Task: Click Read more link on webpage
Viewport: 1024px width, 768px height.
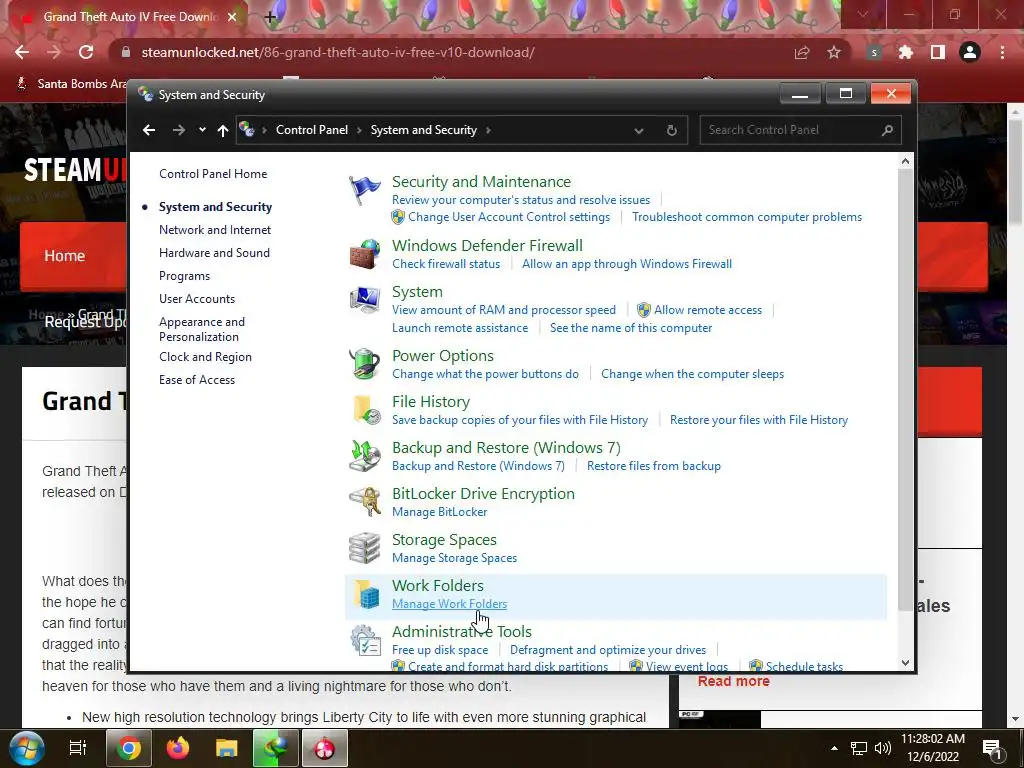Action: tap(733, 681)
